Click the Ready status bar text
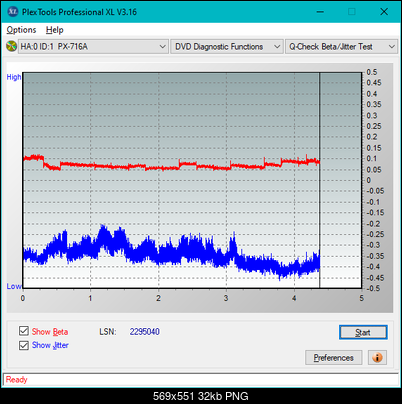 tap(16, 380)
